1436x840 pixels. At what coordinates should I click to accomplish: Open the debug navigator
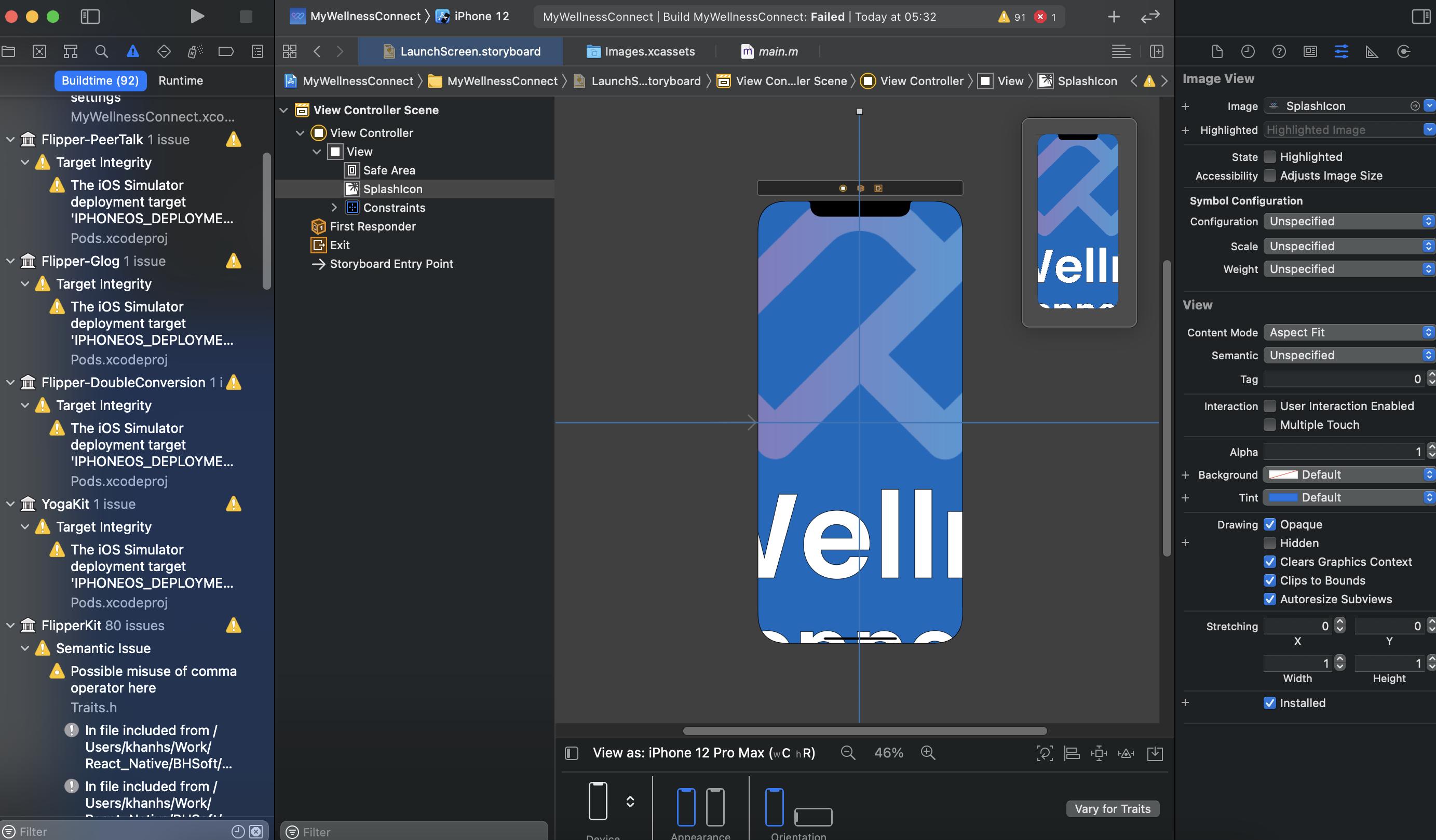[195, 51]
